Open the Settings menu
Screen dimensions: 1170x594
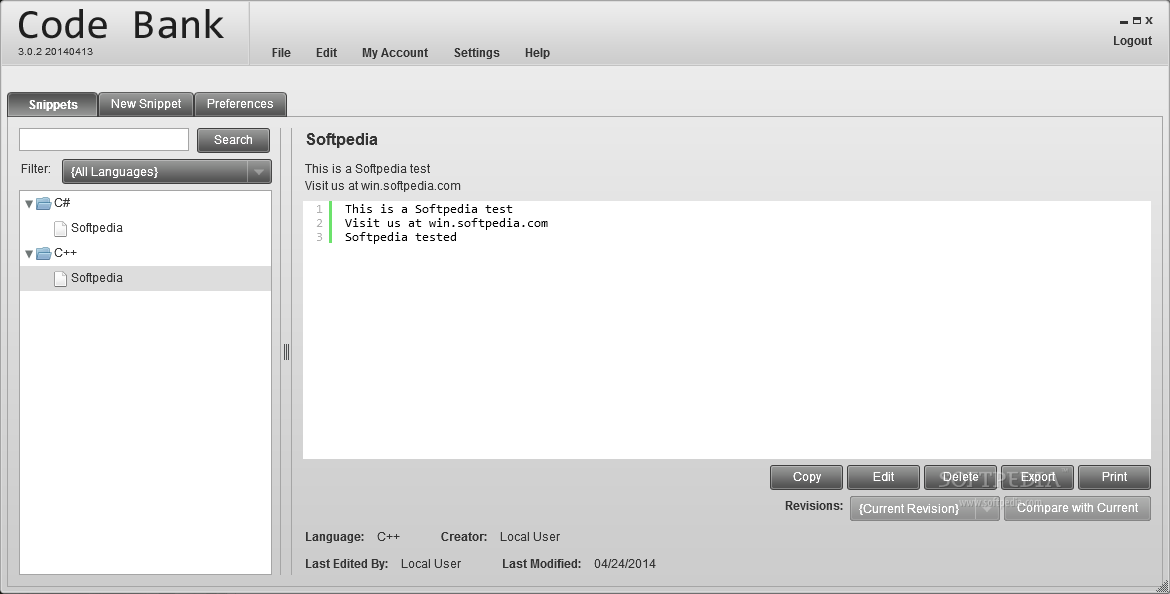pos(477,53)
